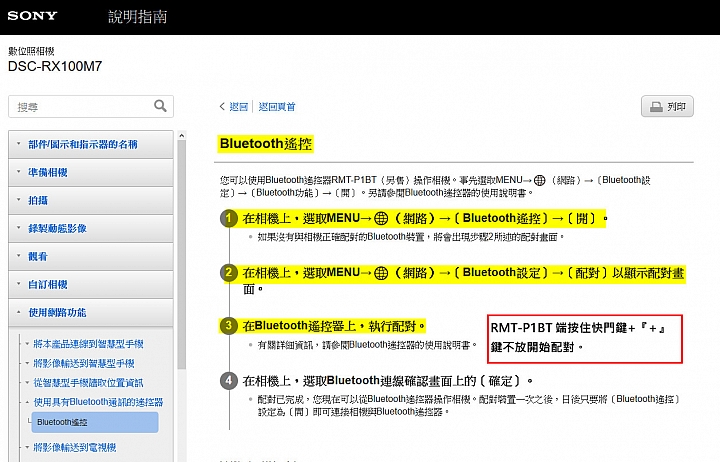This screenshot has height=462, width=720.
Task: Click the DSC-RX100M7 model name
Action: coord(55,67)
